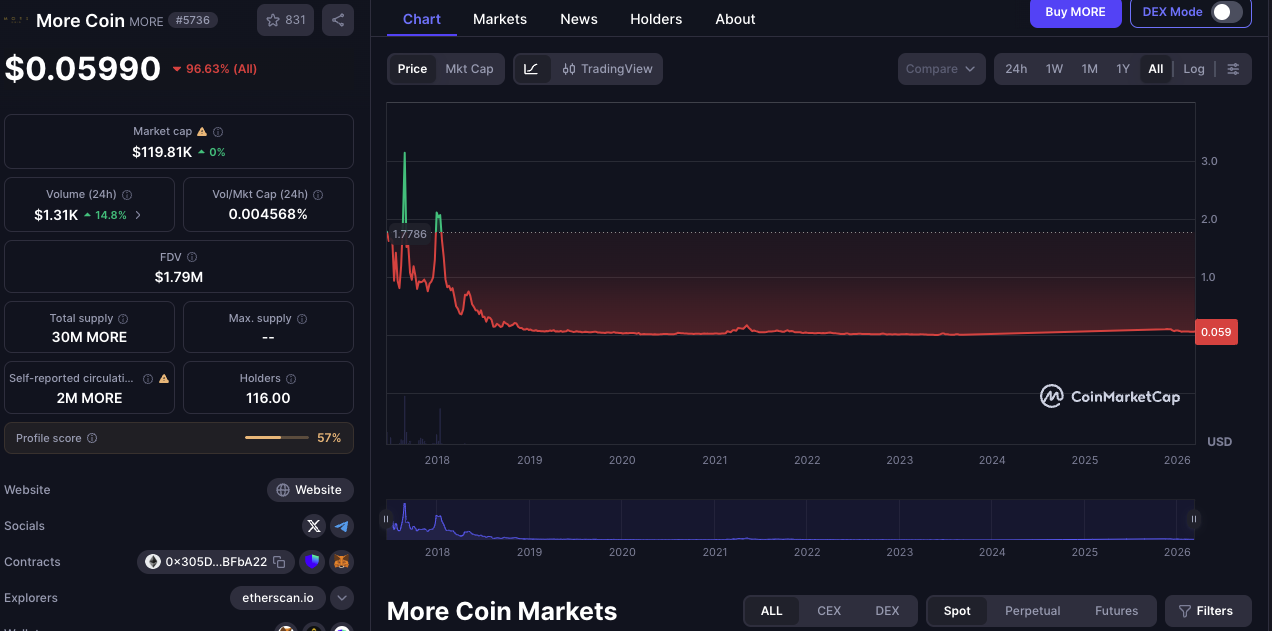Switch the chart to Log scale
Screen dimensions: 1272x631
point(1194,69)
